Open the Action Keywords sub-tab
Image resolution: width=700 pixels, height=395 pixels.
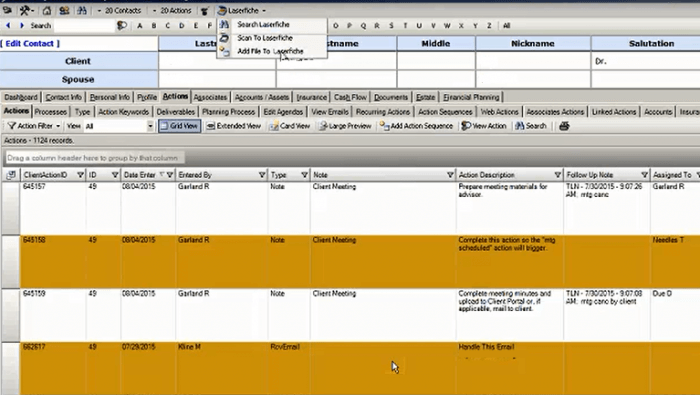(x=123, y=112)
